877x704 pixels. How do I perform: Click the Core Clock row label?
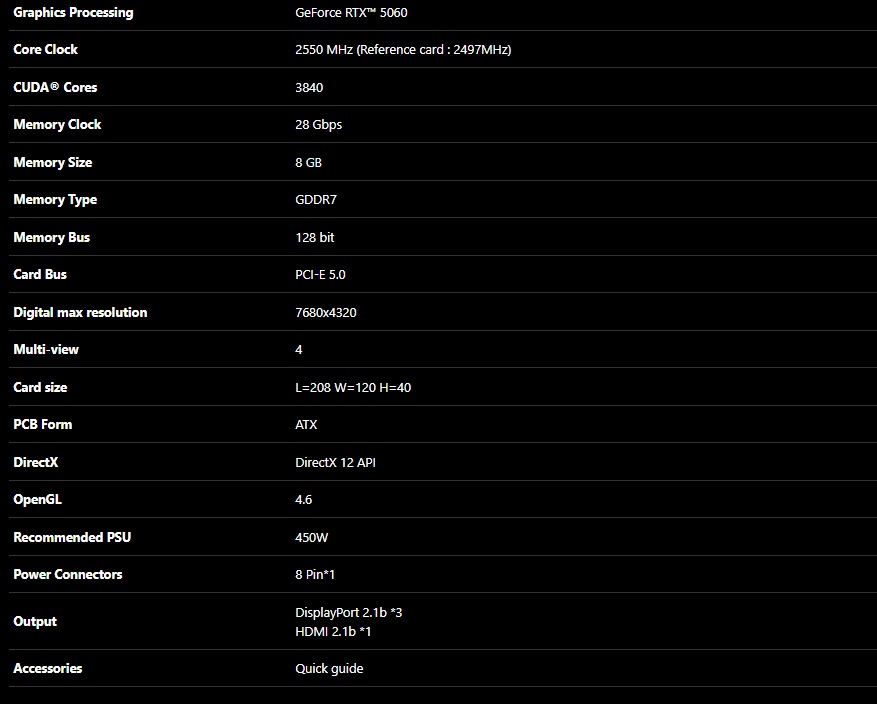[45, 49]
